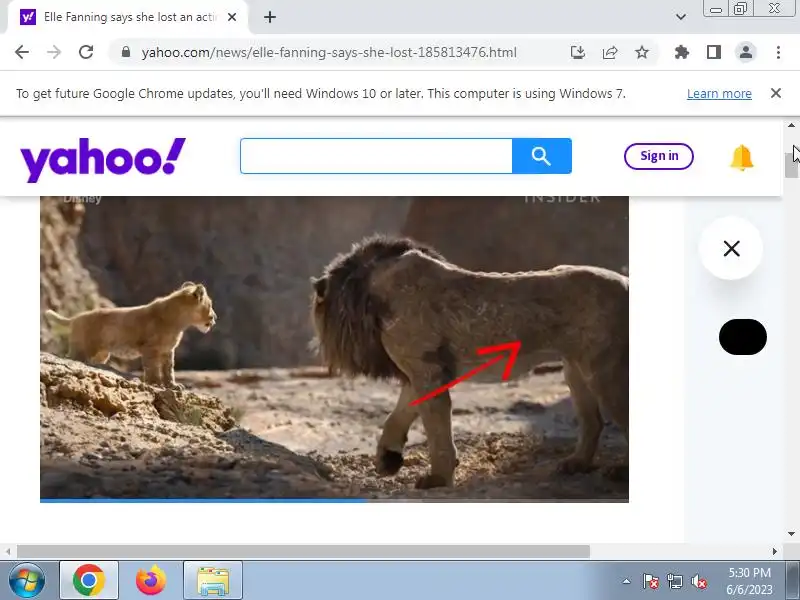
Task: Reload the Yahoo news page
Action: click(86, 52)
